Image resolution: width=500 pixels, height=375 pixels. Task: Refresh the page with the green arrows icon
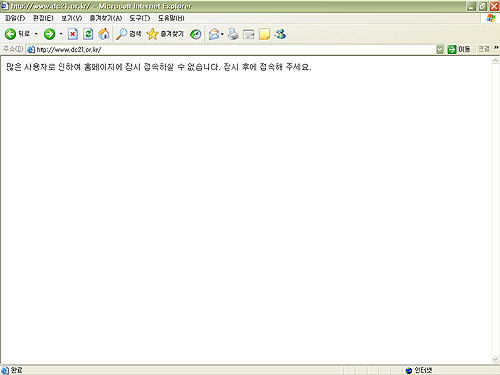point(88,34)
